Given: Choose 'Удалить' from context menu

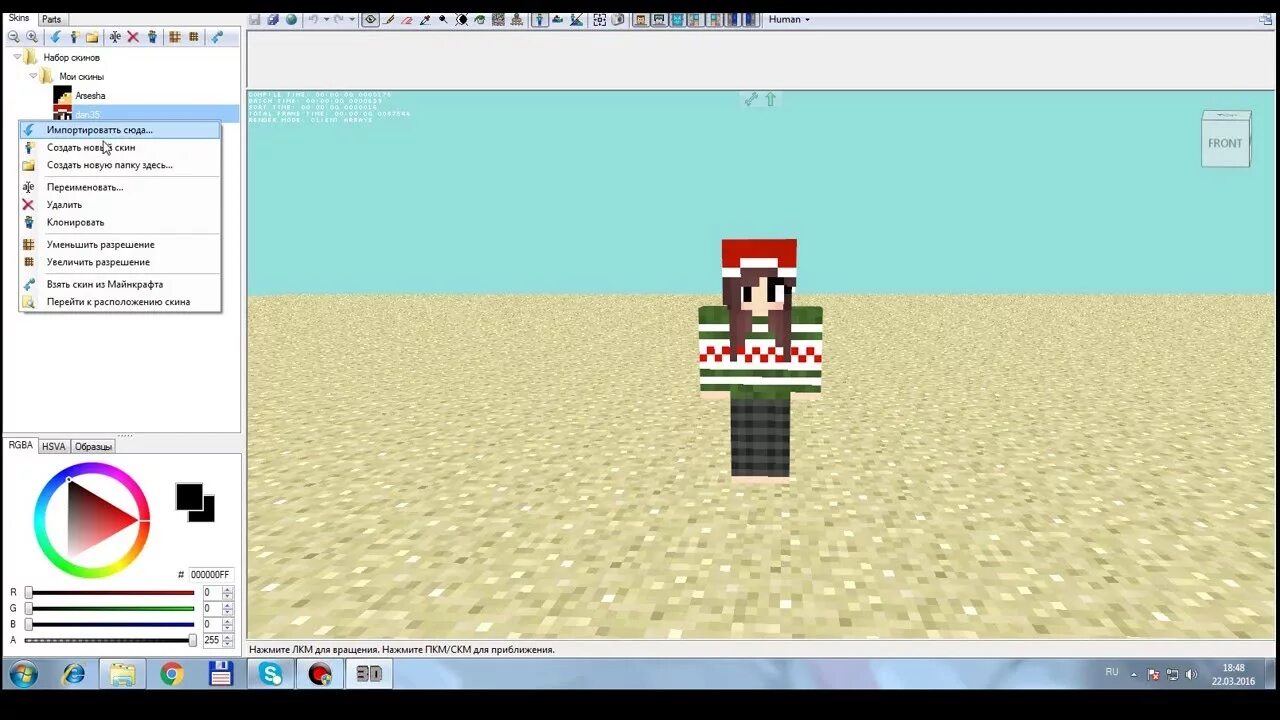Looking at the screenshot, I should click(120, 205).
